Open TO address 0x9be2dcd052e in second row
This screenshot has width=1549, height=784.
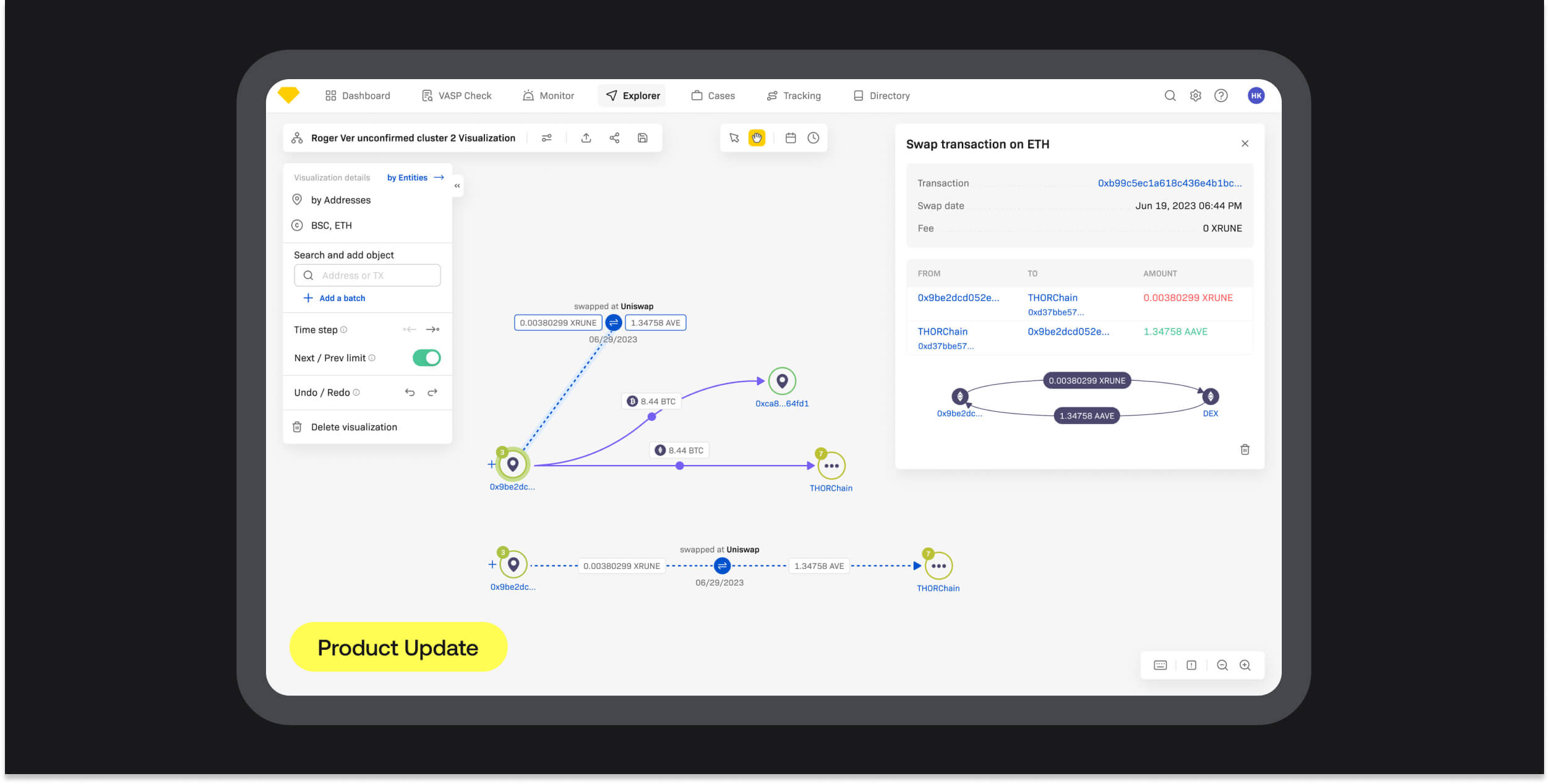pyautogui.click(x=1068, y=332)
